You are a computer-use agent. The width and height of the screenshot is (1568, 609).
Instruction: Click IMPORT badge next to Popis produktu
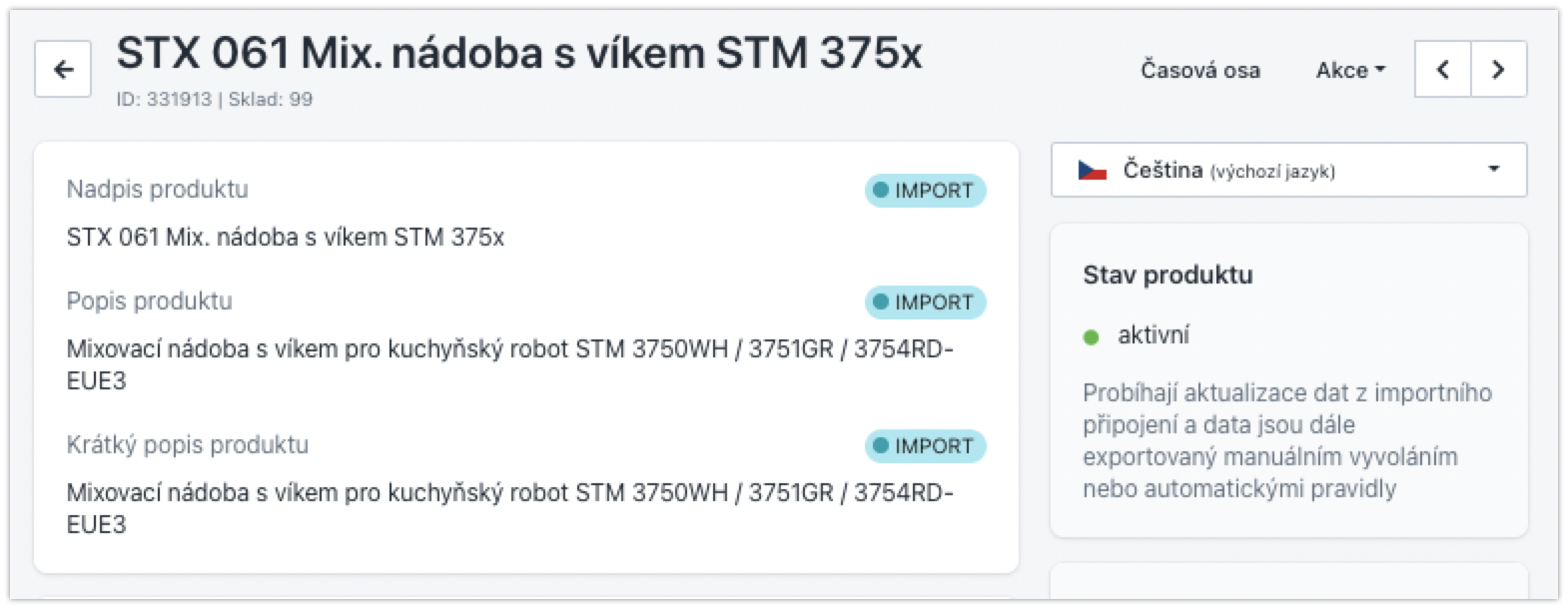pos(925,303)
